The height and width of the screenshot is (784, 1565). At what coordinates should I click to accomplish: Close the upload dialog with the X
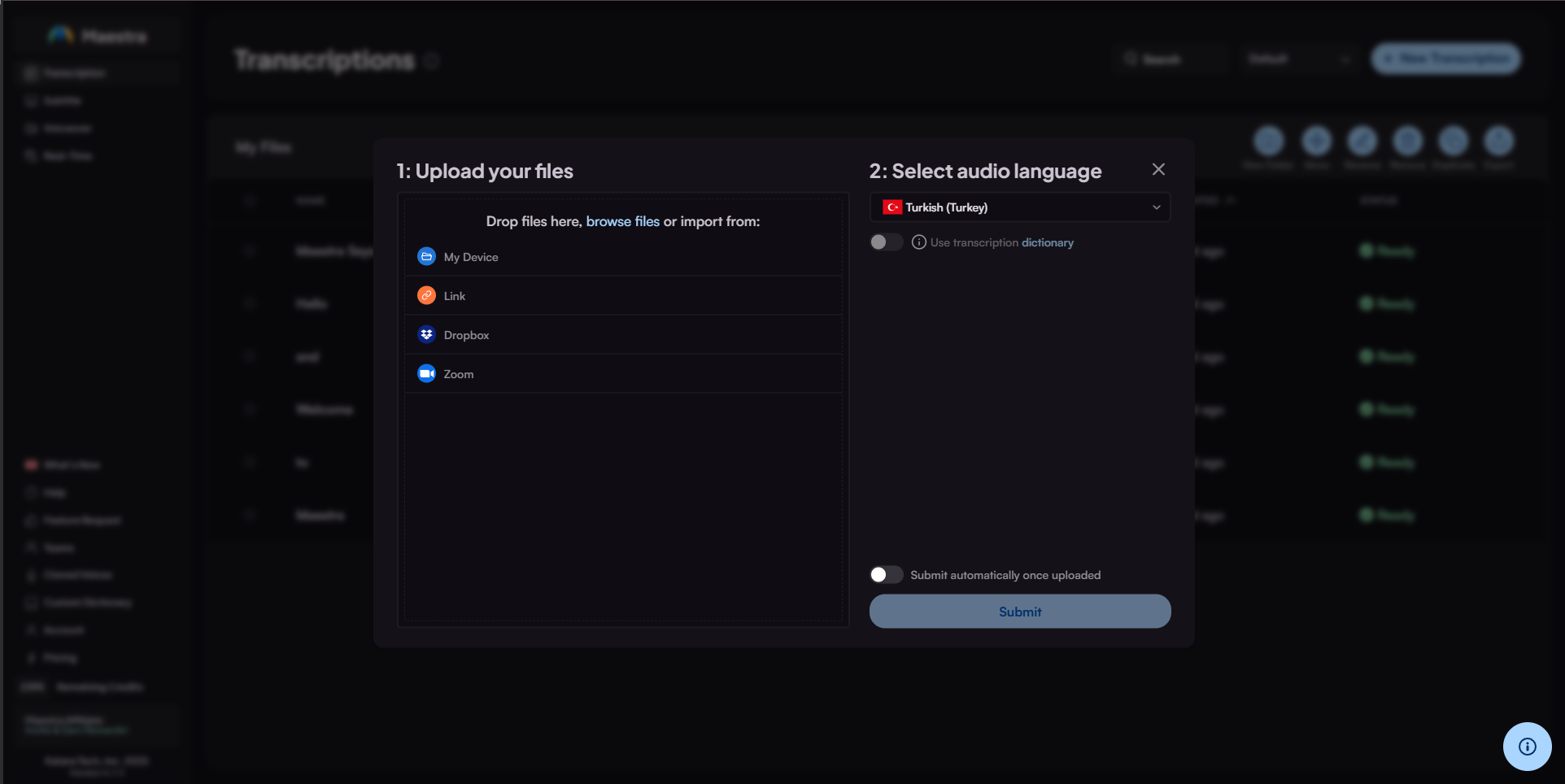(1158, 169)
